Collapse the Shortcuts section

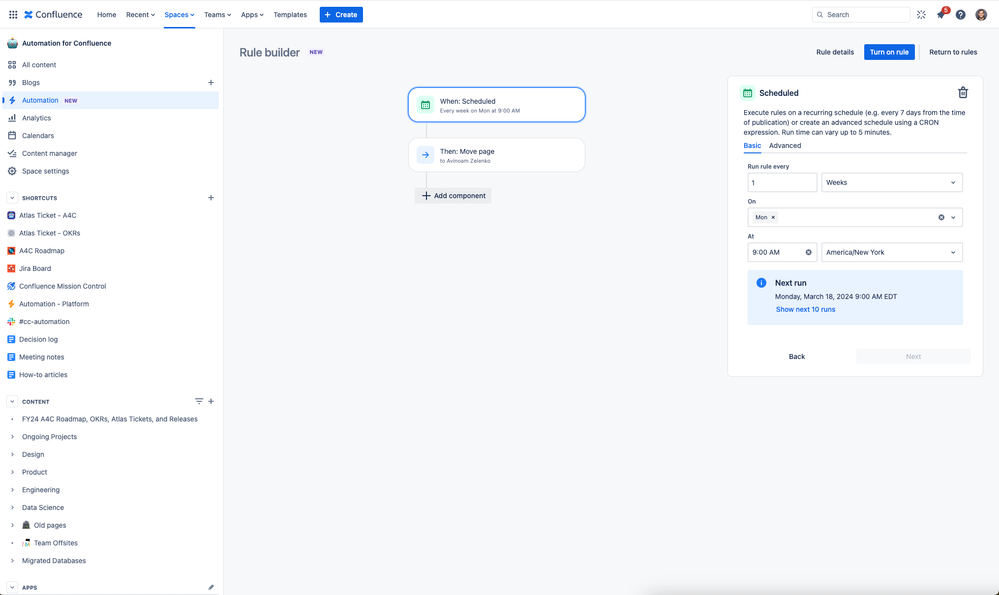tap(12, 197)
